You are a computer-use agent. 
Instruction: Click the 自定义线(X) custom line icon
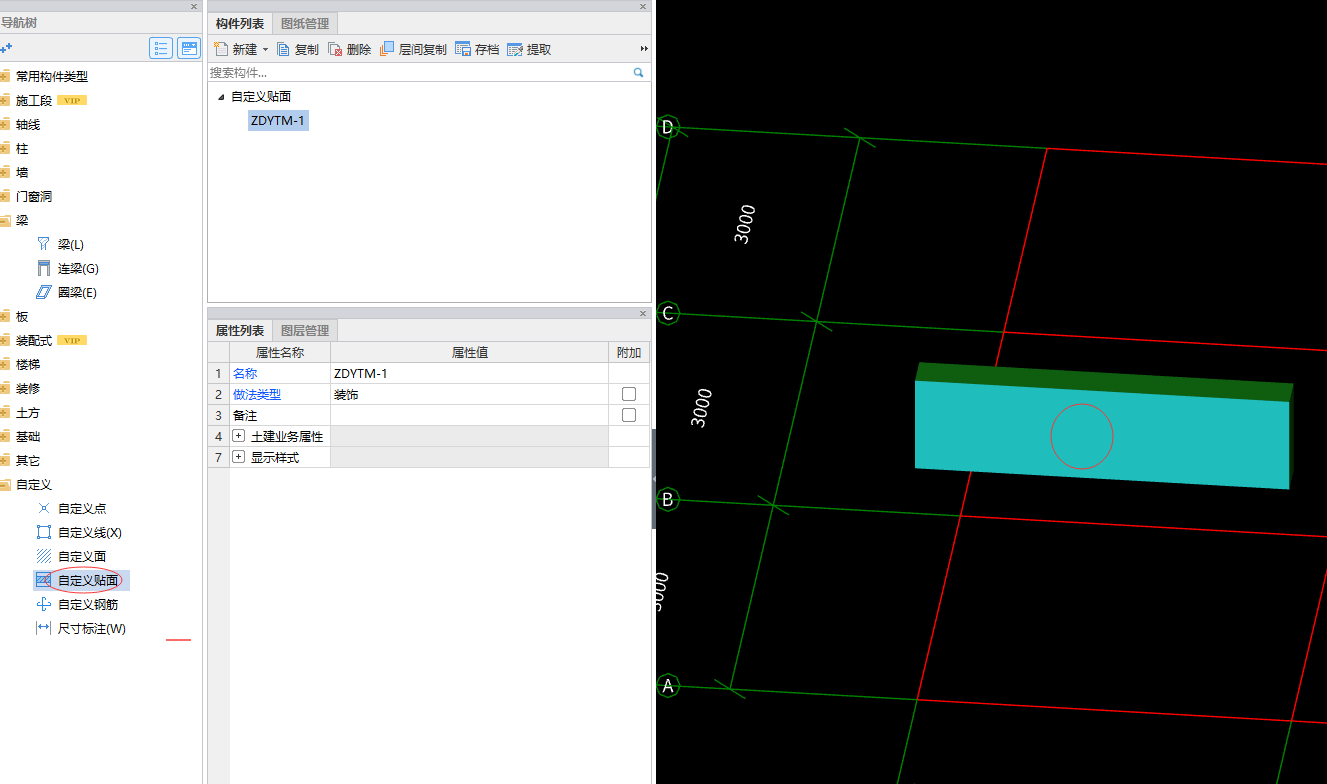(x=43, y=532)
